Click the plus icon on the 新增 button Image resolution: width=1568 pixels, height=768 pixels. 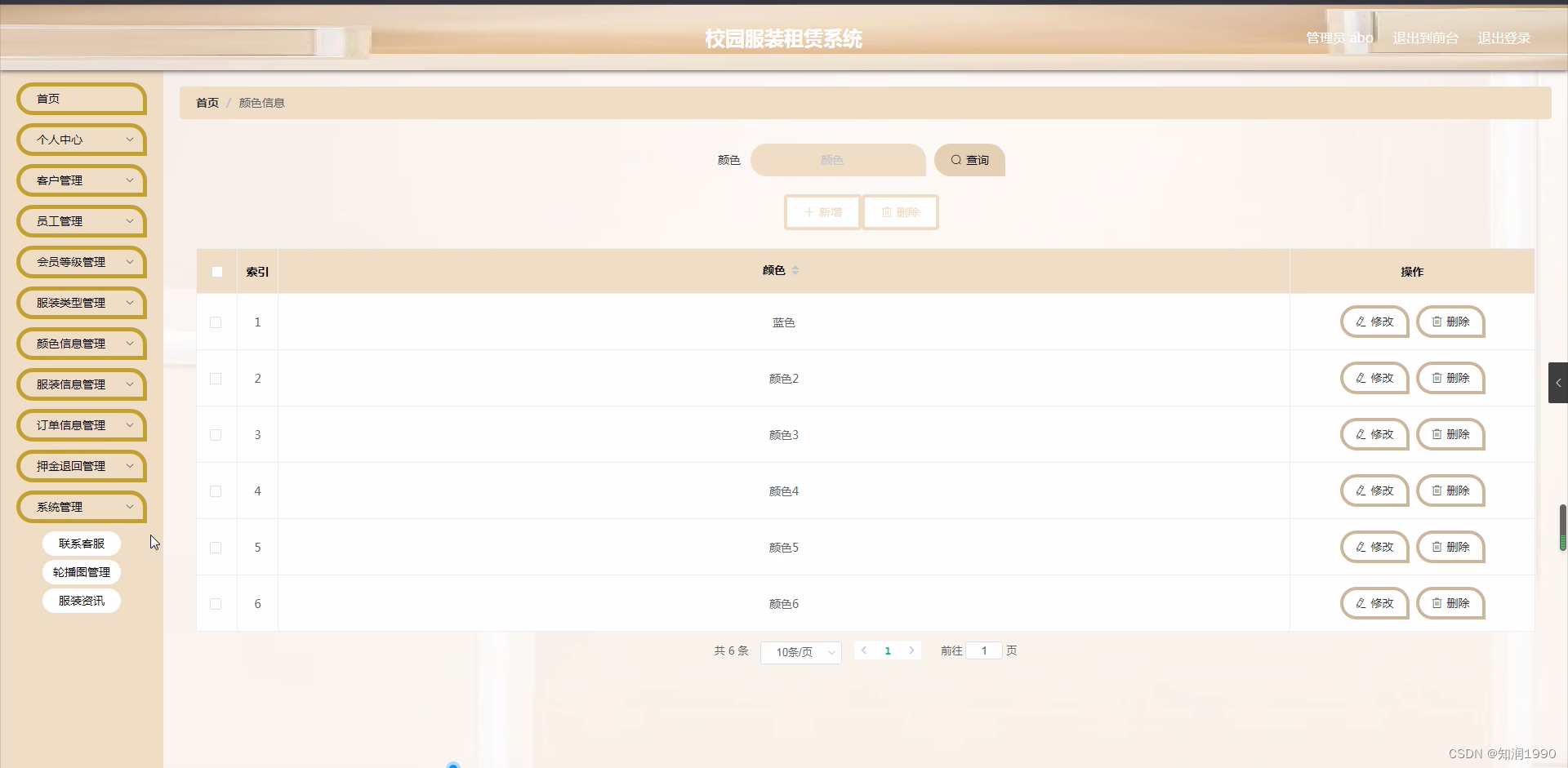coord(811,211)
